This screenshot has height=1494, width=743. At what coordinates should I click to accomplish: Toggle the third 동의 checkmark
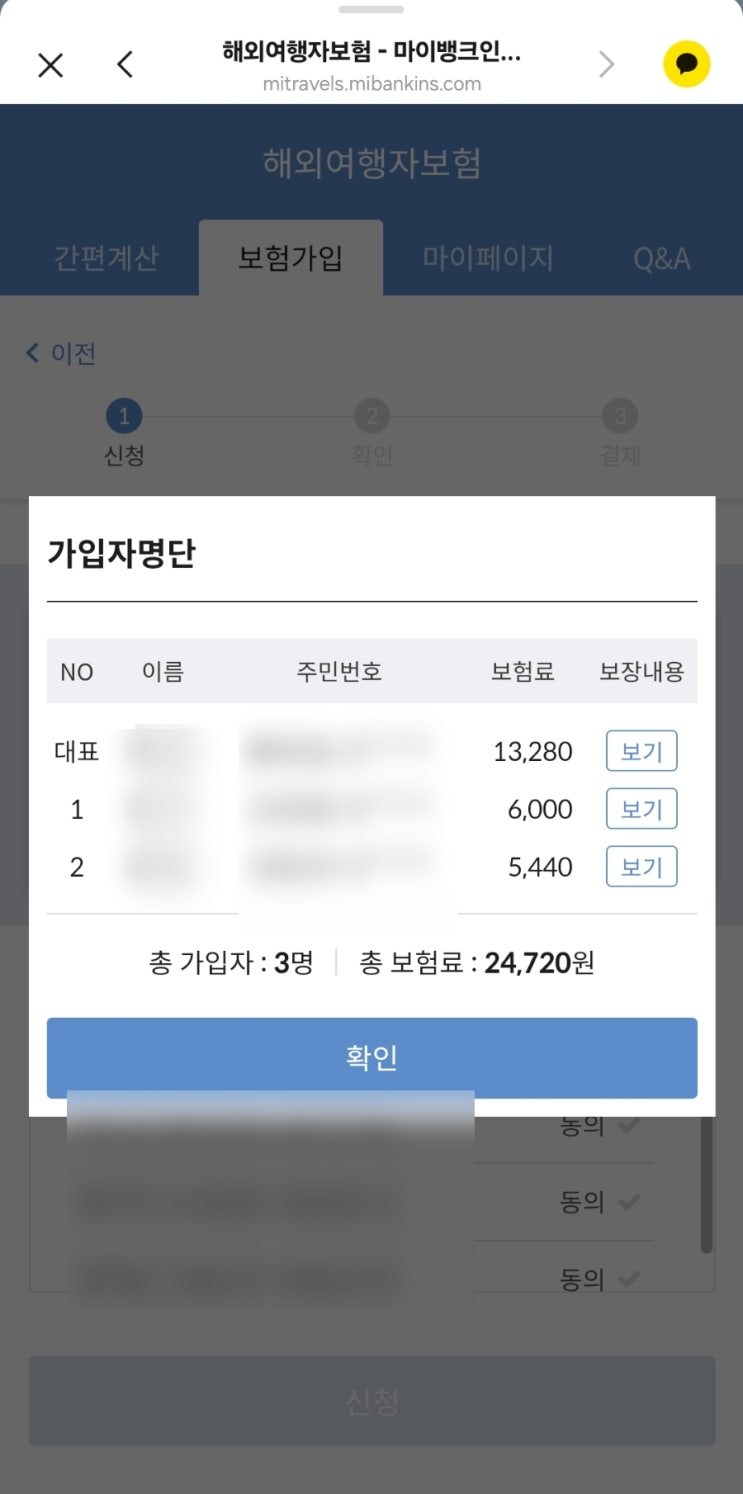point(629,1278)
